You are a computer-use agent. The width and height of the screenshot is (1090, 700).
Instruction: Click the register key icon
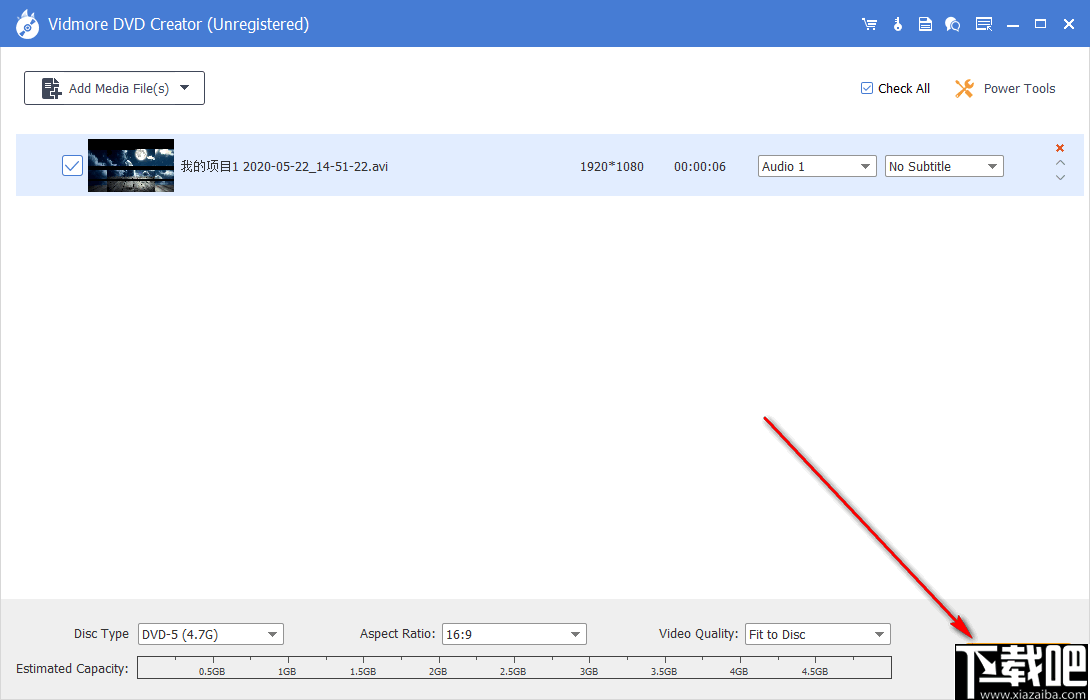(x=897, y=23)
